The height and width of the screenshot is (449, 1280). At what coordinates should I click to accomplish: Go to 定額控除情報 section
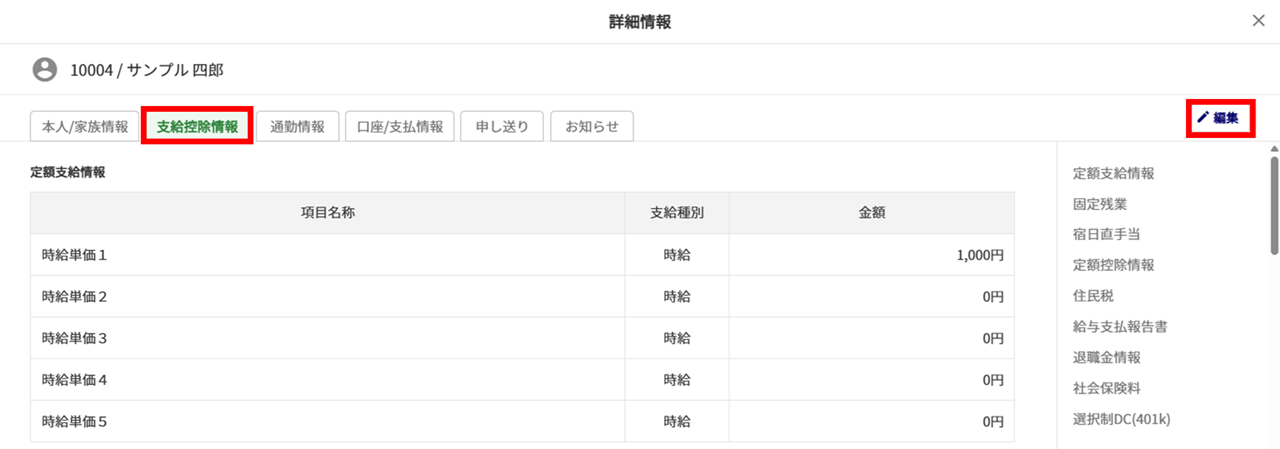coord(1113,265)
